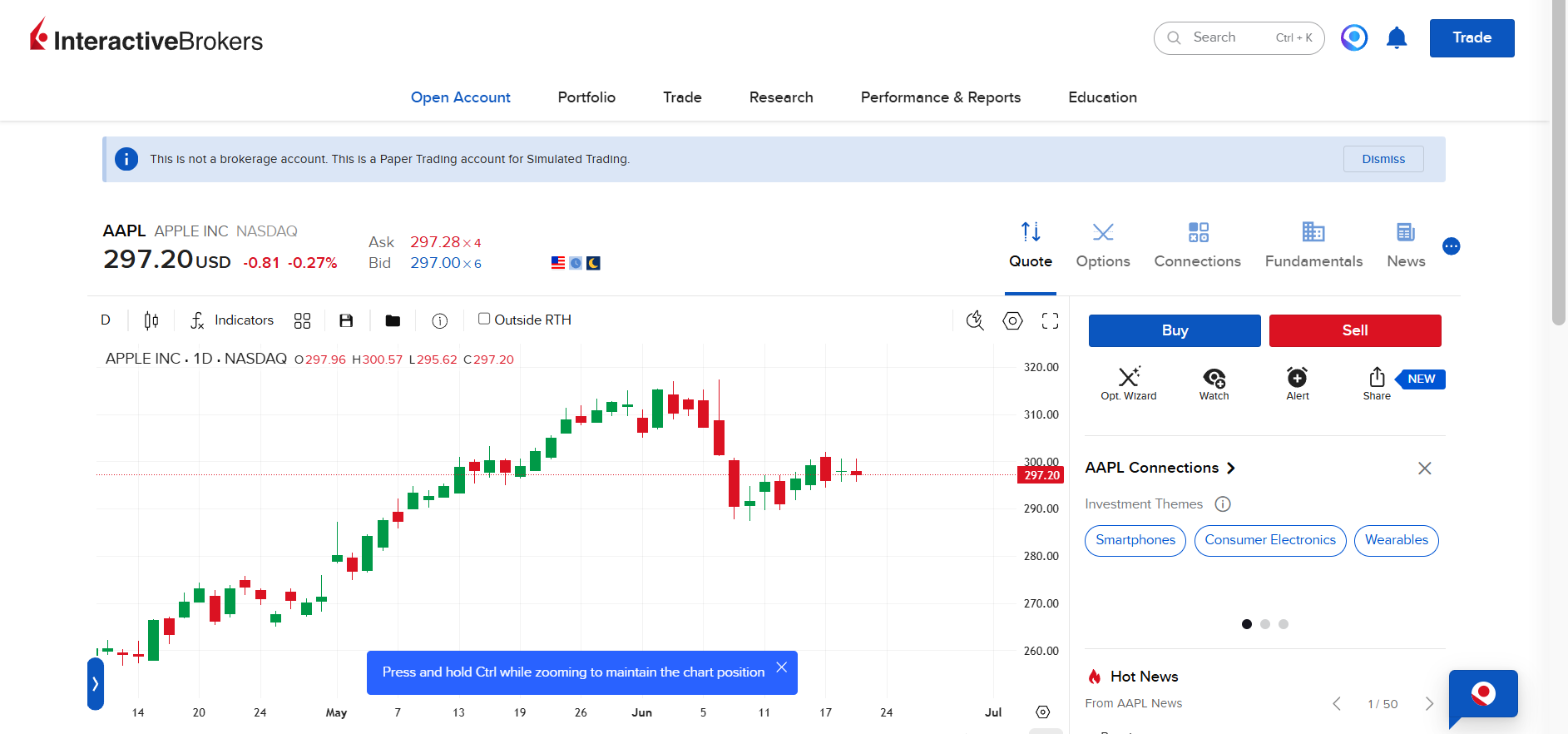
Task: Select the Smartphones theme
Action: point(1135,541)
